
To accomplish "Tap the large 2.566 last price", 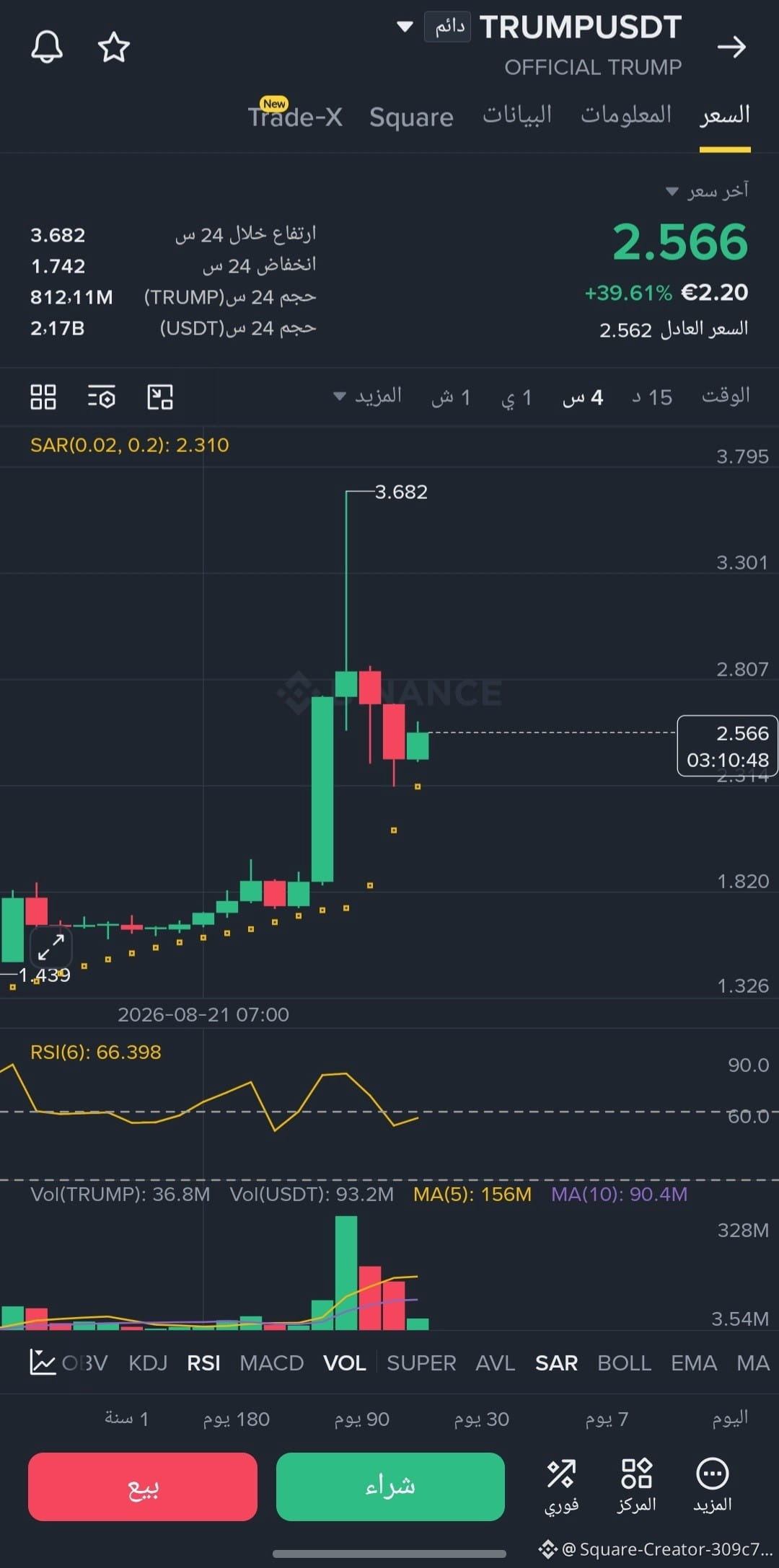I will (680, 242).
